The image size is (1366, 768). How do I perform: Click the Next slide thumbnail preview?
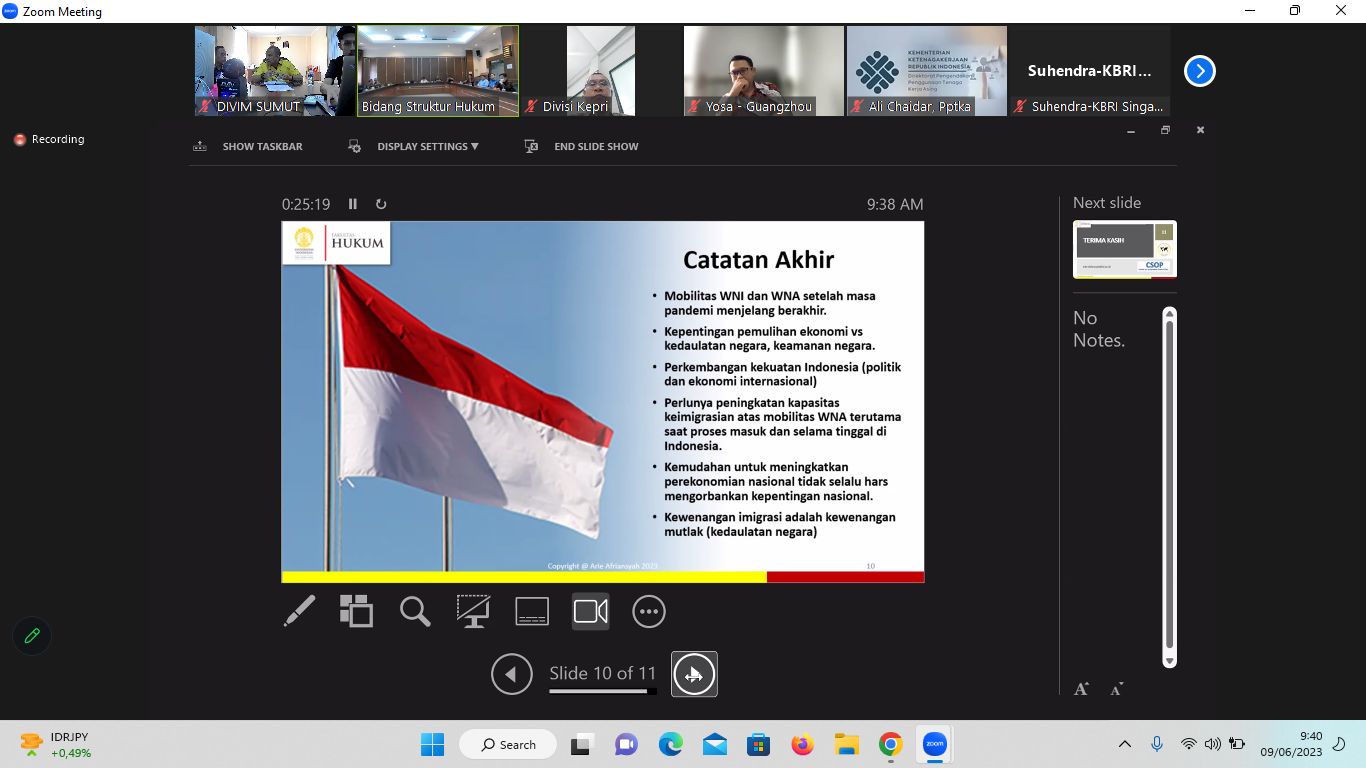pyautogui.click(x=1124, y=249)
